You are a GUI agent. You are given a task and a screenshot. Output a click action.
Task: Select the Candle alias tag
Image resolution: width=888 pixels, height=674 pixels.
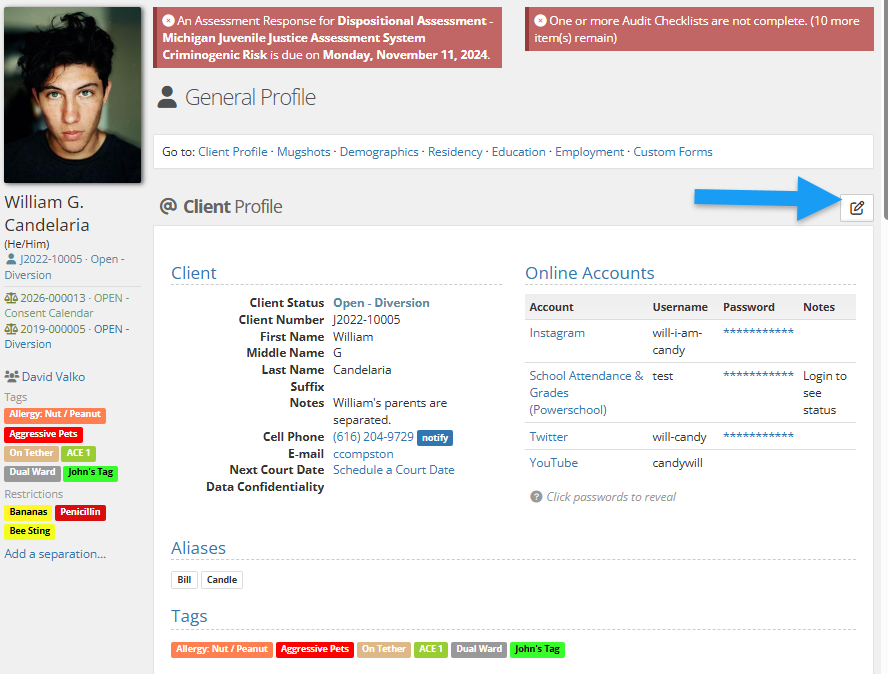pos(222,580)
